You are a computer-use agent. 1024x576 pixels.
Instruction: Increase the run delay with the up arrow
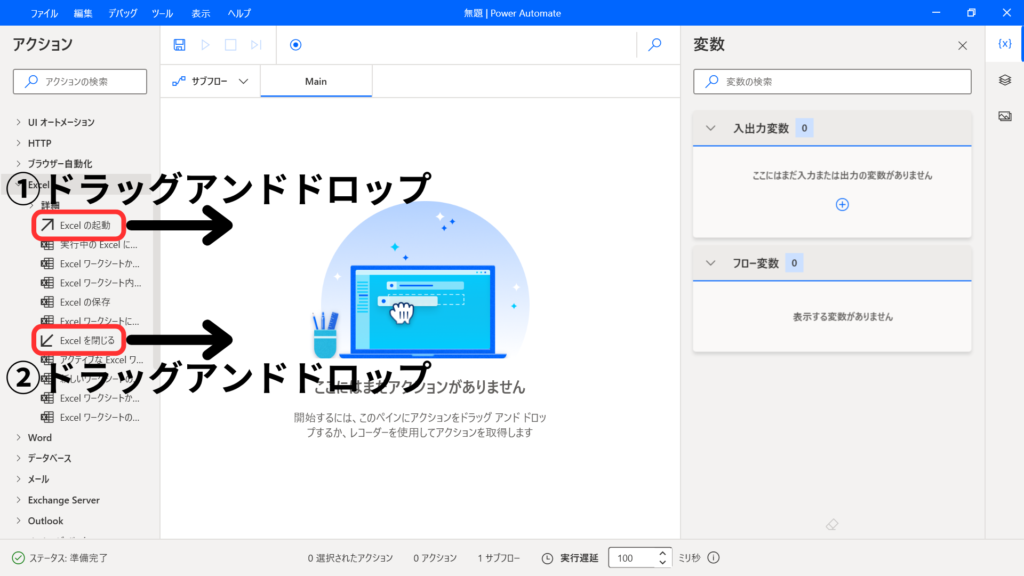(662, 553)
